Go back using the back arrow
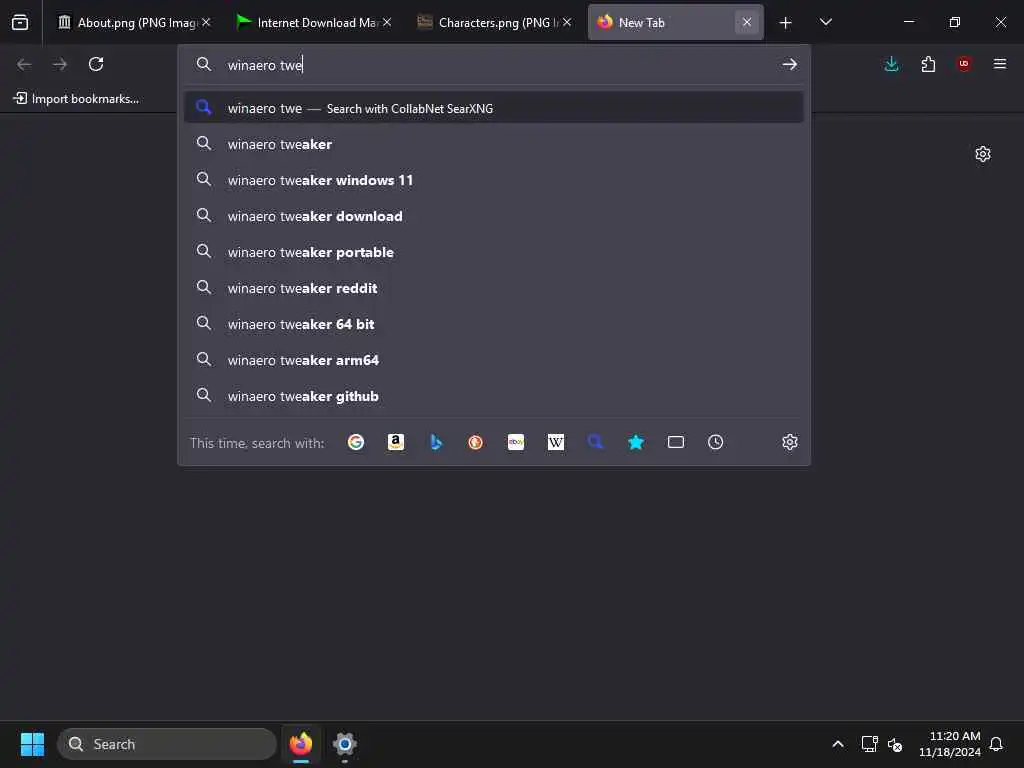This screenshot has width=1024, height=768. pyautogui.click(x=24, y=64)
